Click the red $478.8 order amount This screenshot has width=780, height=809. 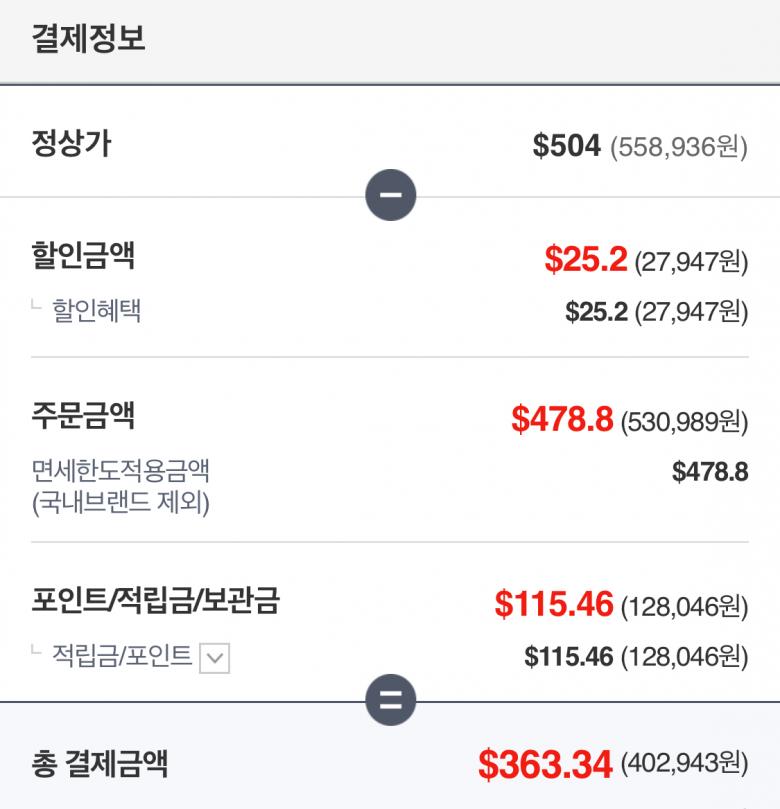coord(562,420)
